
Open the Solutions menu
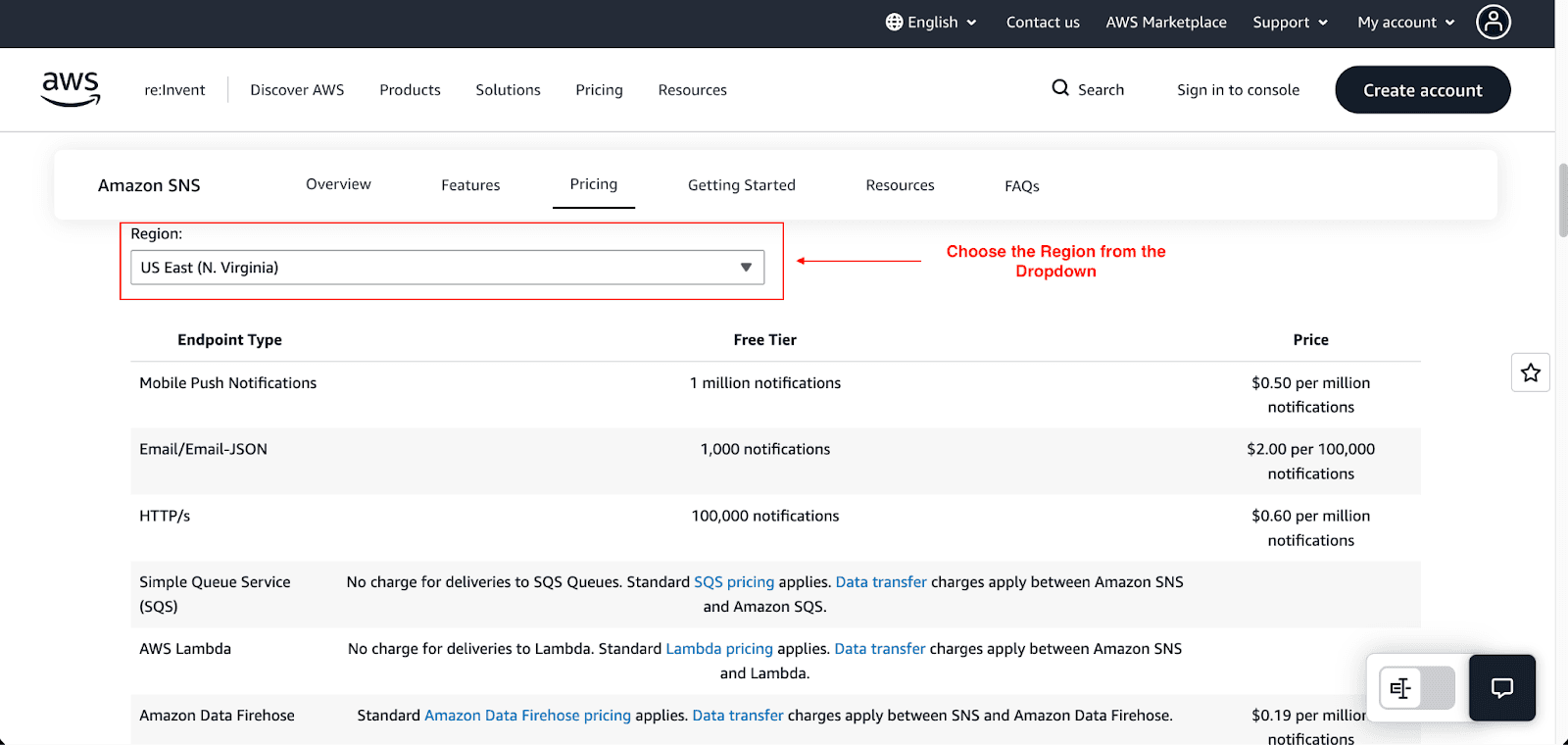pos(508,90)
